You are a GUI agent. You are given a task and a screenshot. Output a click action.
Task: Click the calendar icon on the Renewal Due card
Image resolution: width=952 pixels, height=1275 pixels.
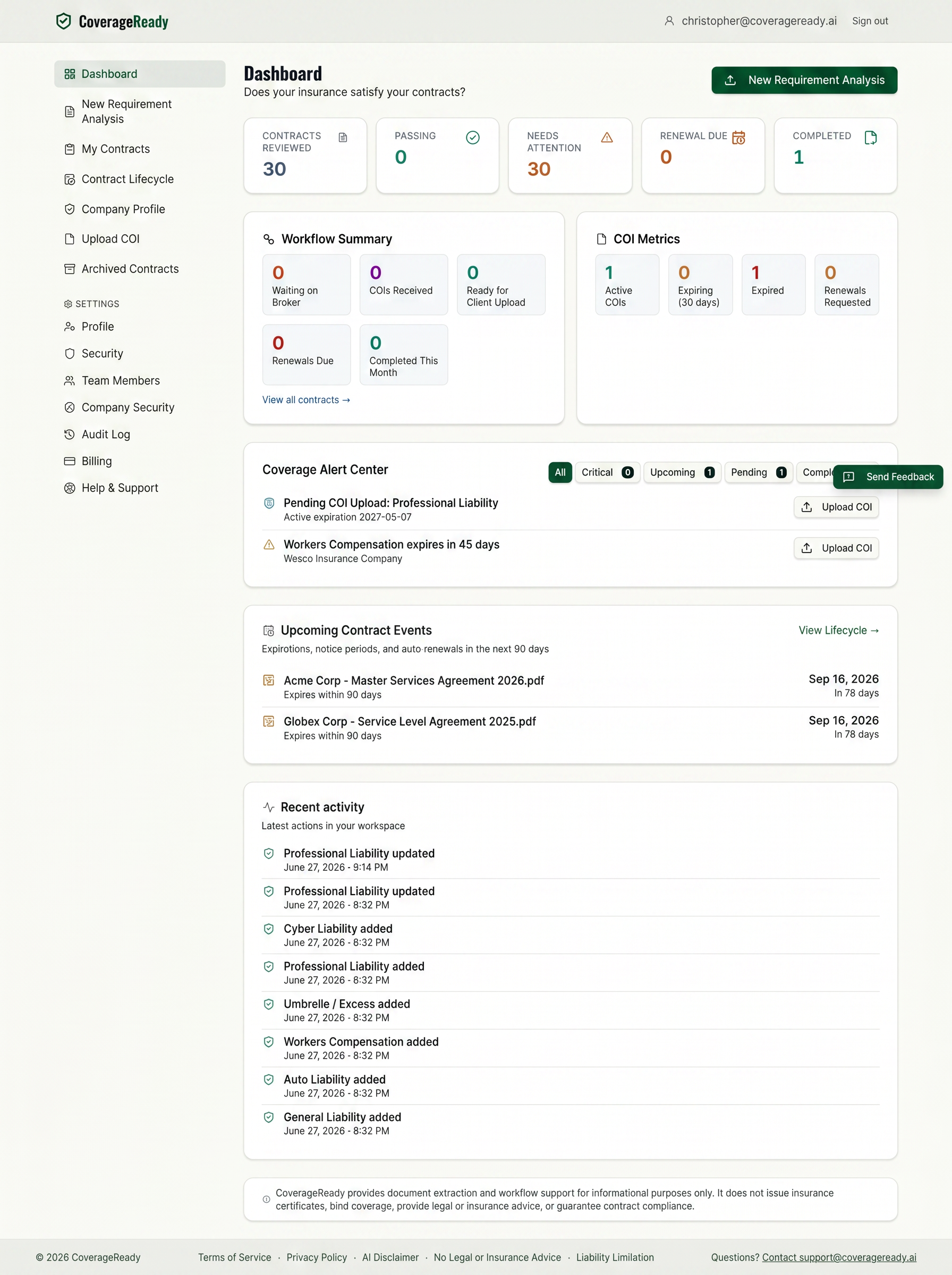(738, 137)
